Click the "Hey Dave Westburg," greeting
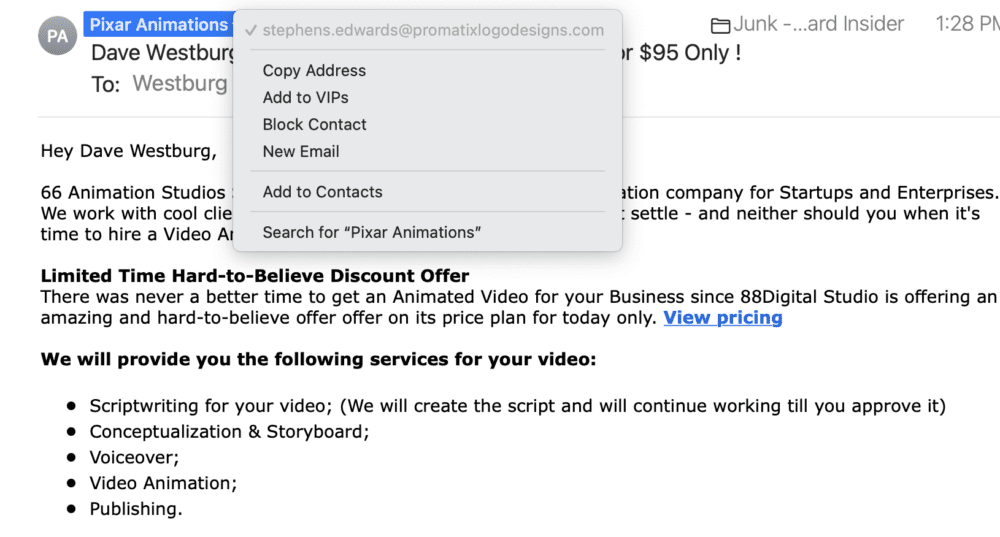 click(128, 151)
